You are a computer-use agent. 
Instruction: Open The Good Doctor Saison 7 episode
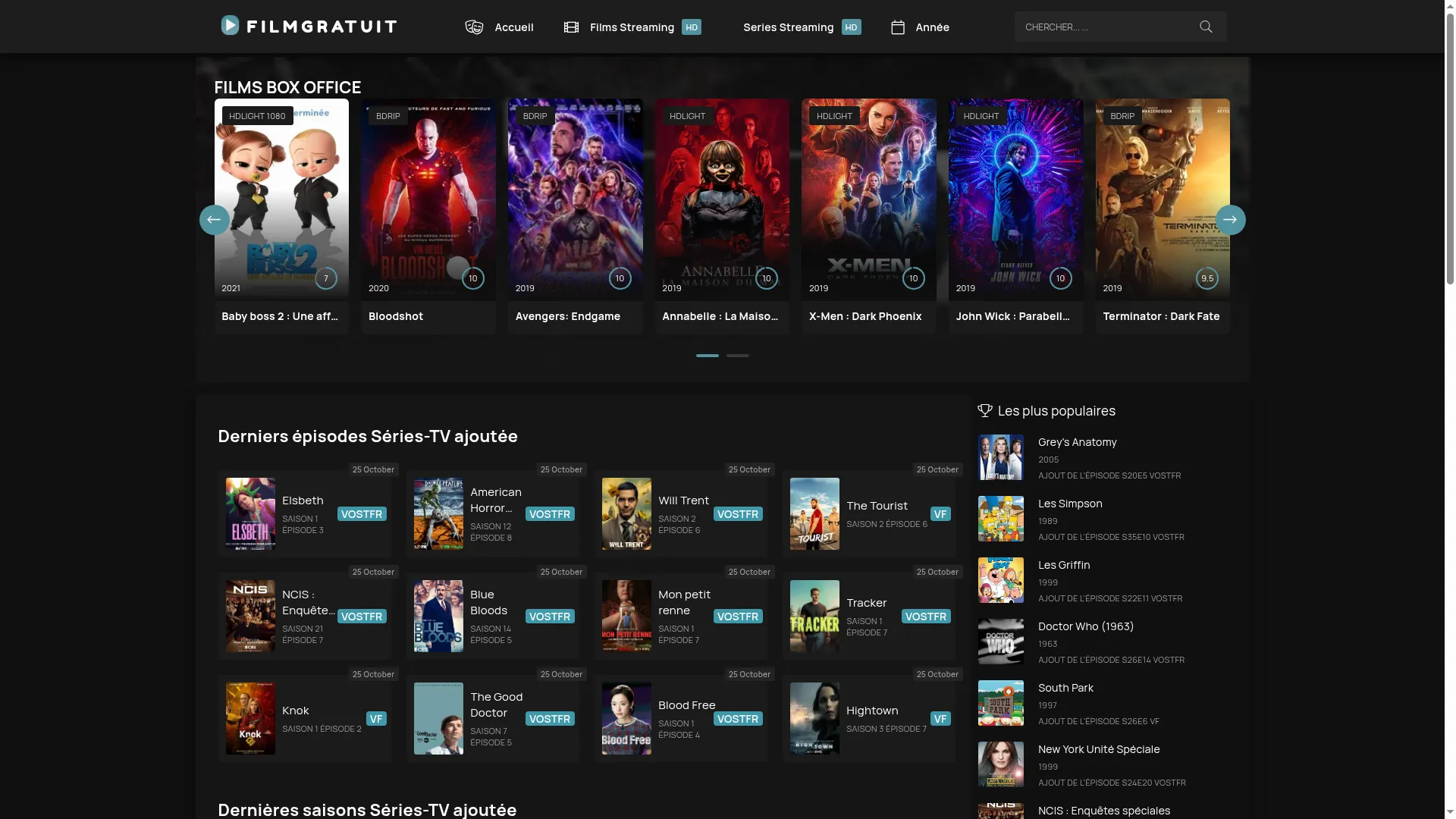pos(493,718)
